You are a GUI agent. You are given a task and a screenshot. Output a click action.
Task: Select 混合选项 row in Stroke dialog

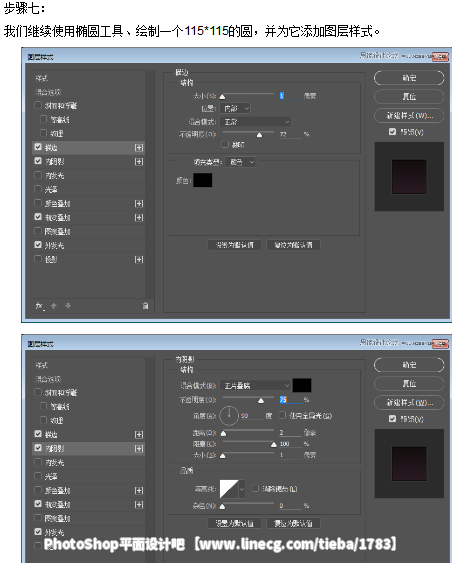[88, 92]
